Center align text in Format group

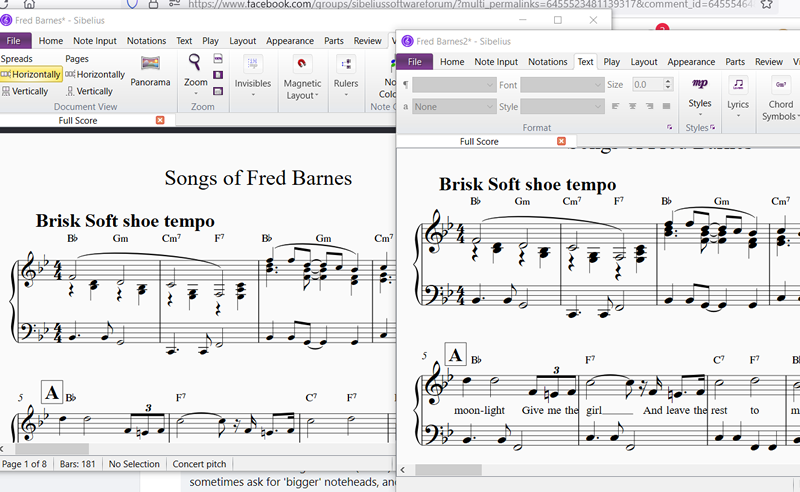coord(633,106)
